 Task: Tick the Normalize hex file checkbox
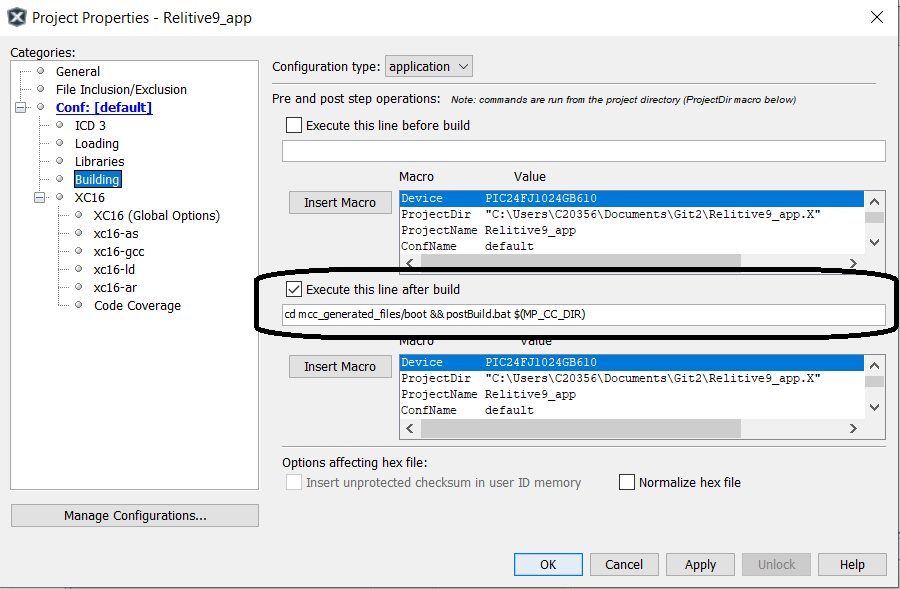627,482
